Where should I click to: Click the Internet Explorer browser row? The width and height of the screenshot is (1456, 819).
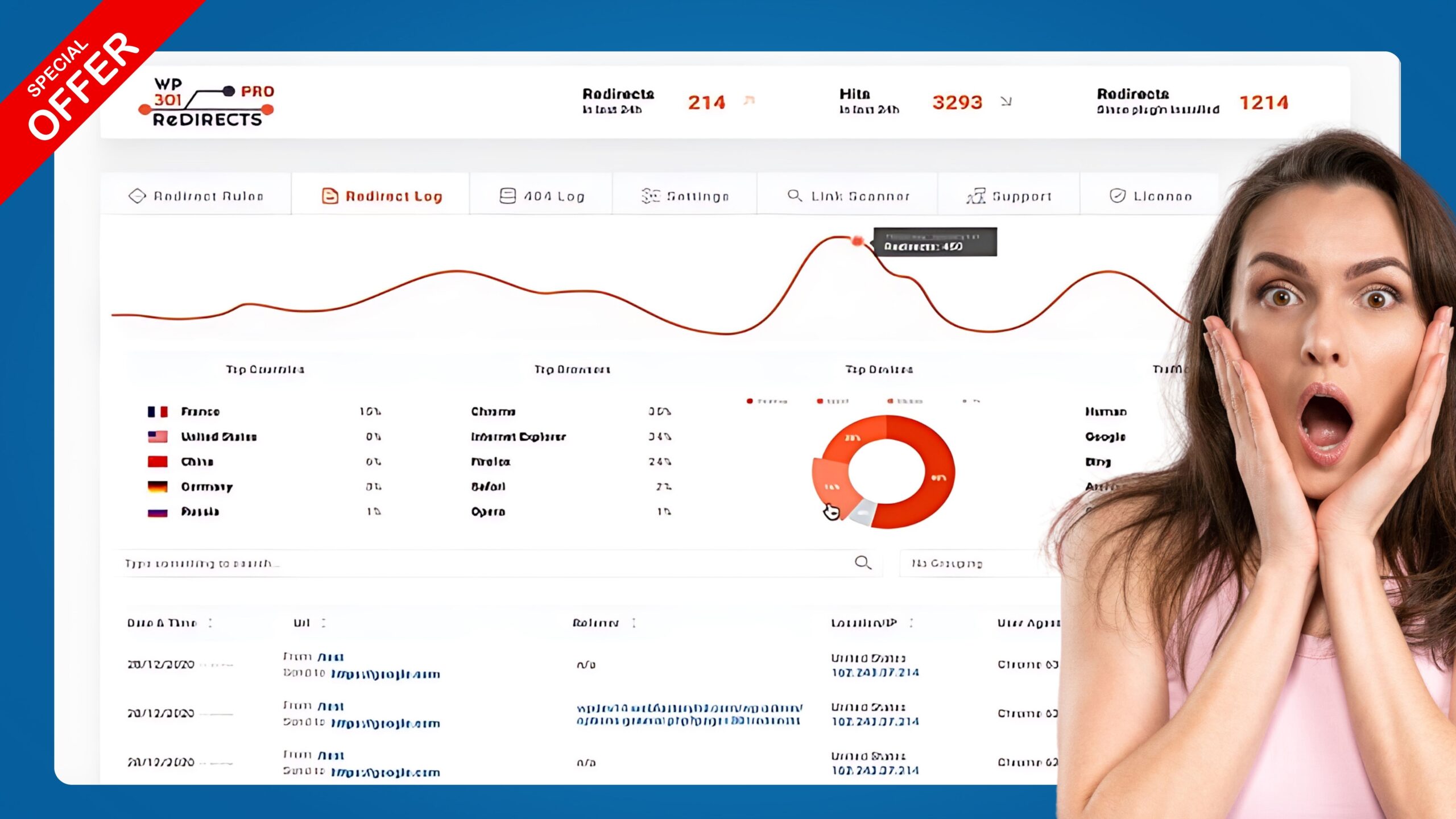pyautogui.click(x=571, y=436)
